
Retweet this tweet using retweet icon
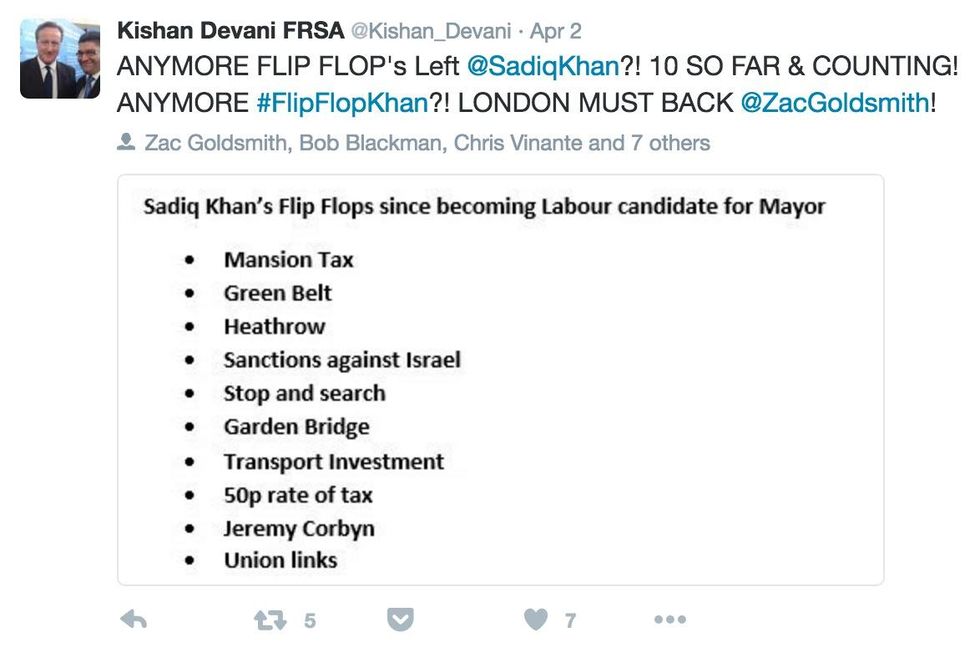coord(270,620)
